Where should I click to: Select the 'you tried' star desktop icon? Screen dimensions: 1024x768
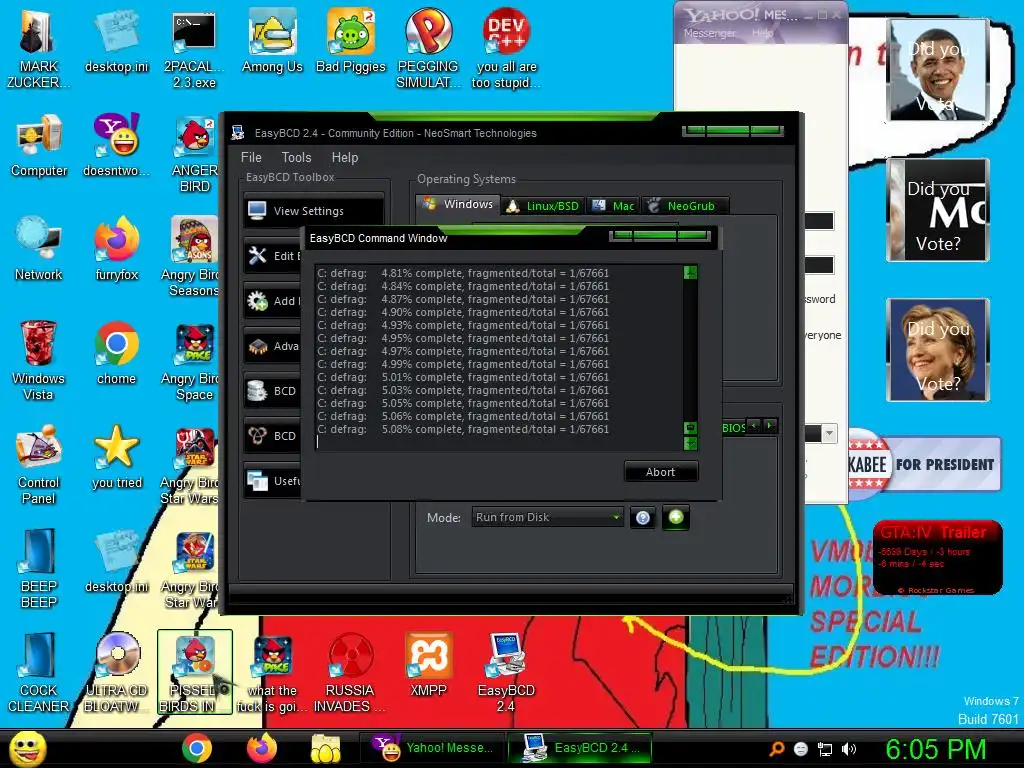[x=116, y=457]
